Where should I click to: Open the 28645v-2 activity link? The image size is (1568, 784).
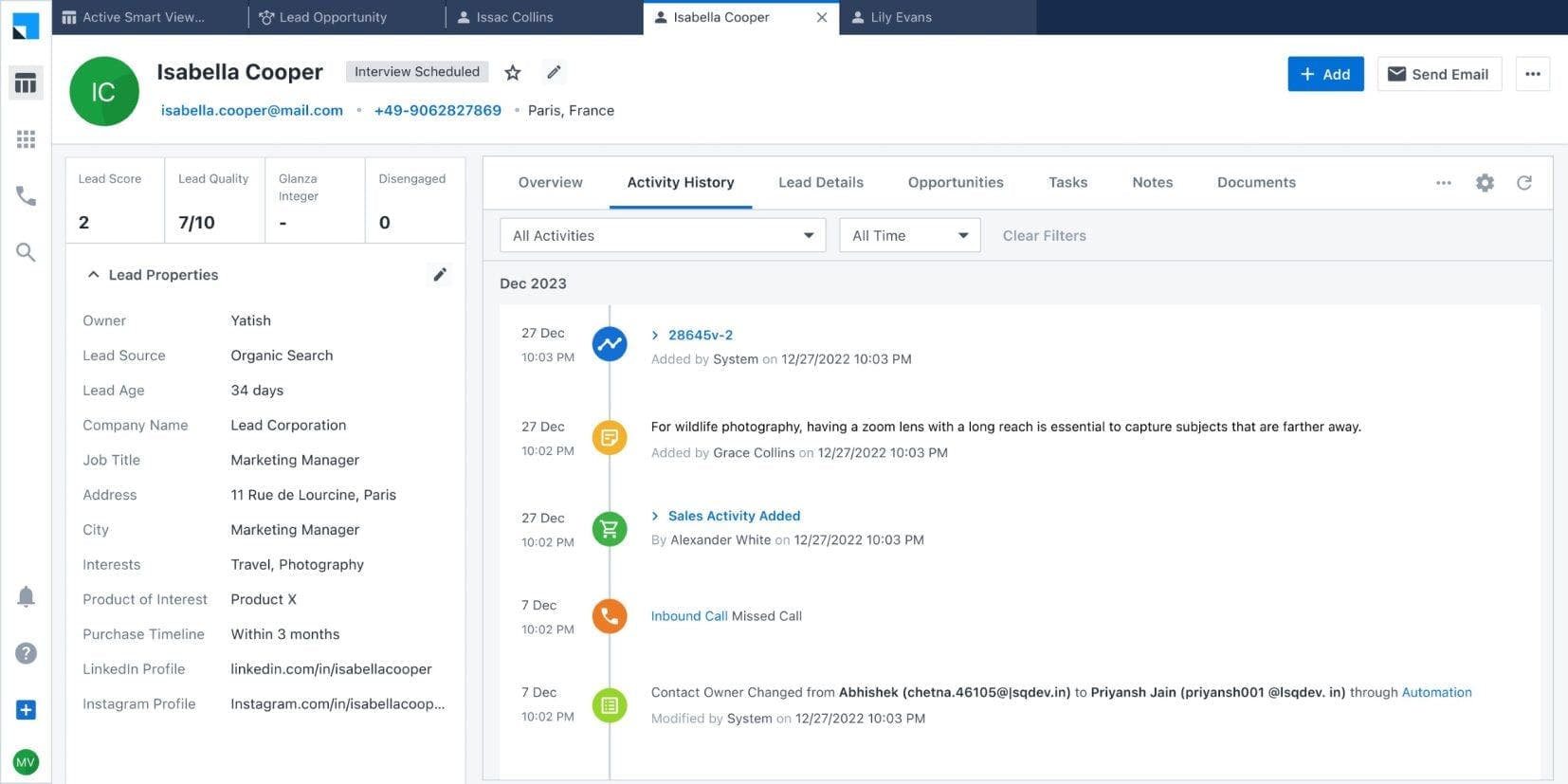click(701, 336)
